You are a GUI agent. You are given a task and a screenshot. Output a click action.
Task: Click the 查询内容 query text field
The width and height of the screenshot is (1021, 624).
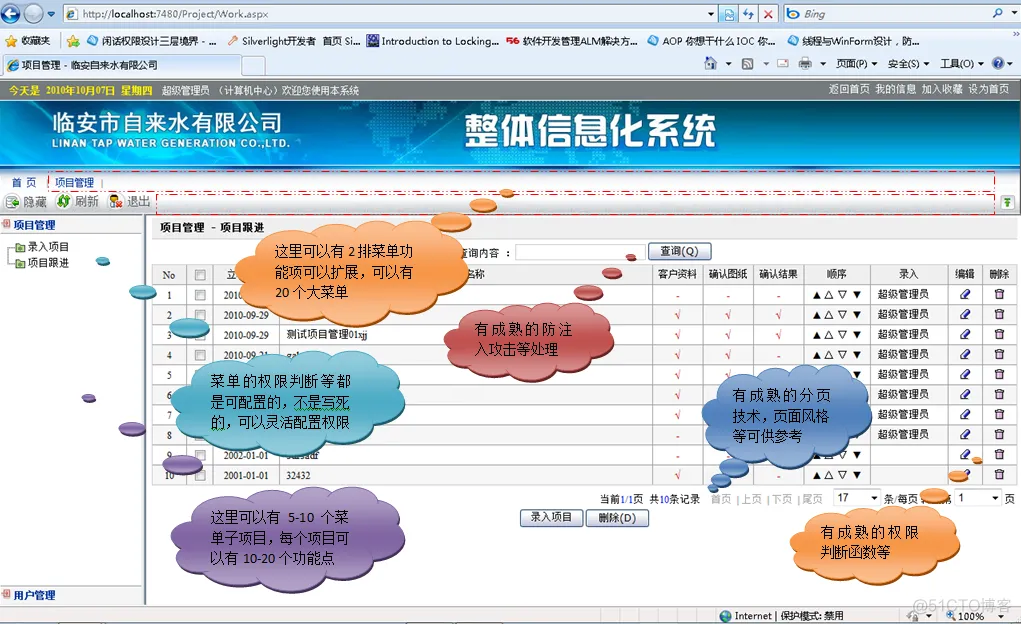pyautogui.click(x=580, y=252)
